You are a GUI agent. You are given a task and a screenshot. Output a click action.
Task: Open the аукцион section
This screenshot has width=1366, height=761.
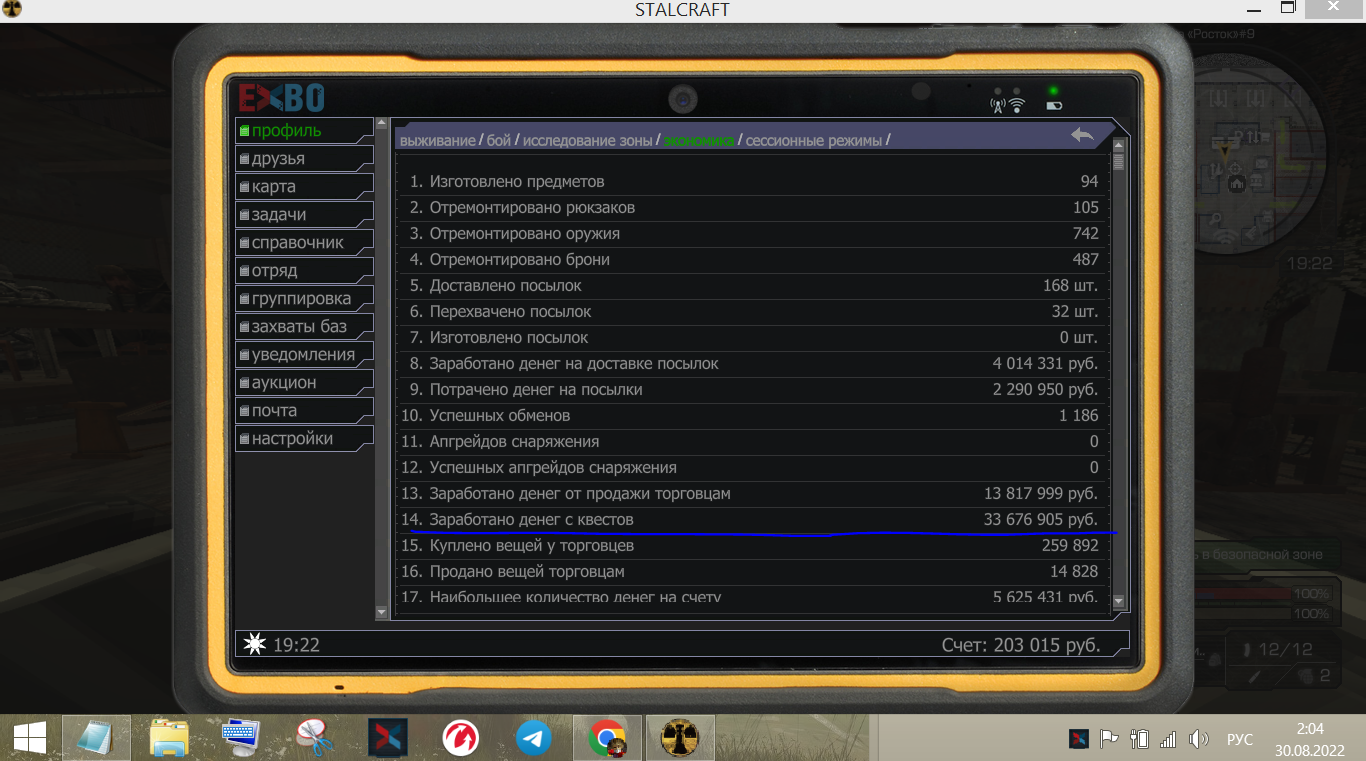pos(305,382)
